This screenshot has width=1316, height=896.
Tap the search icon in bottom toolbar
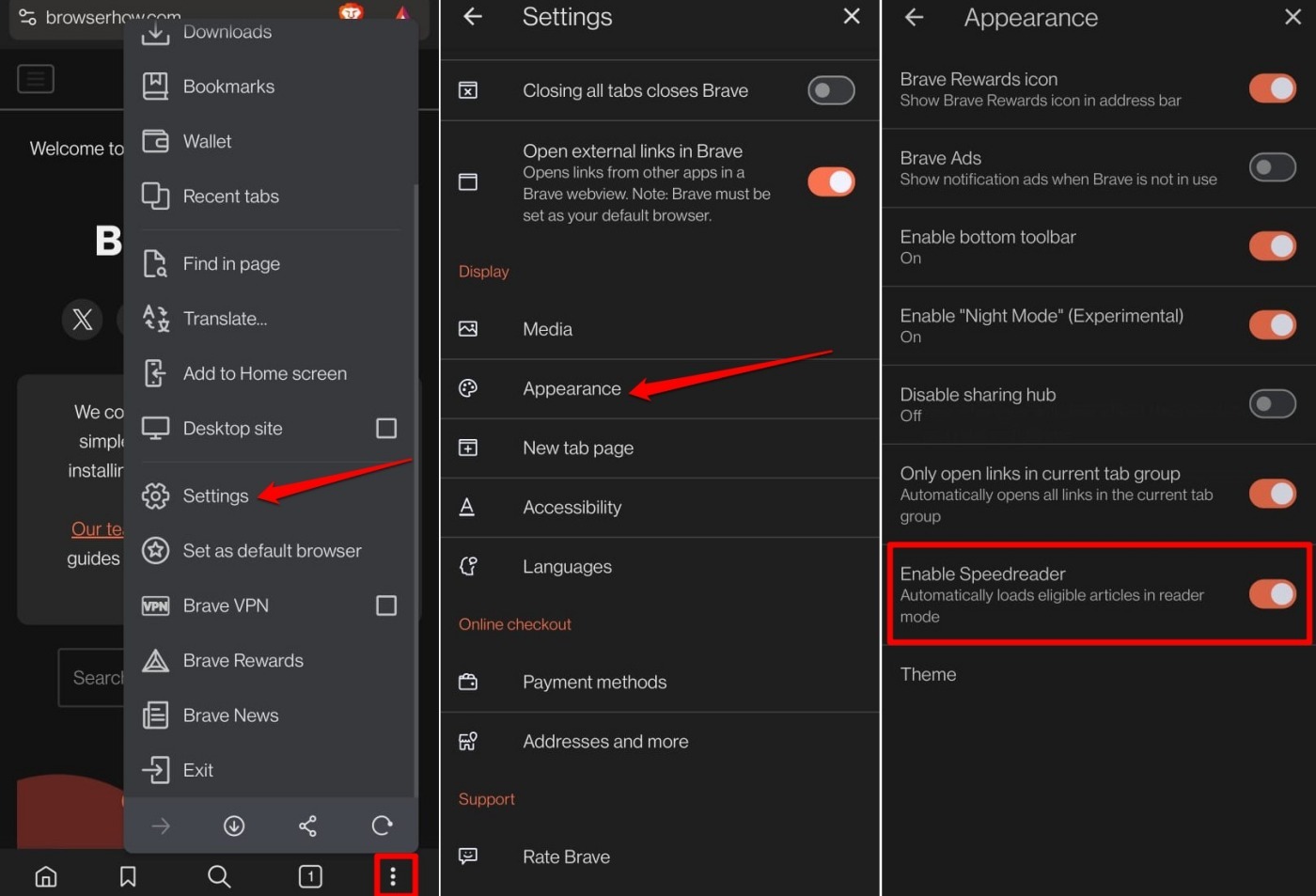pos(219,876)
